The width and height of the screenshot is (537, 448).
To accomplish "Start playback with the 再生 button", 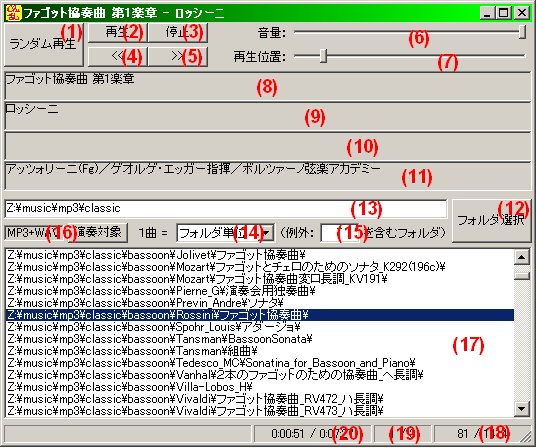I will (118, 33).
